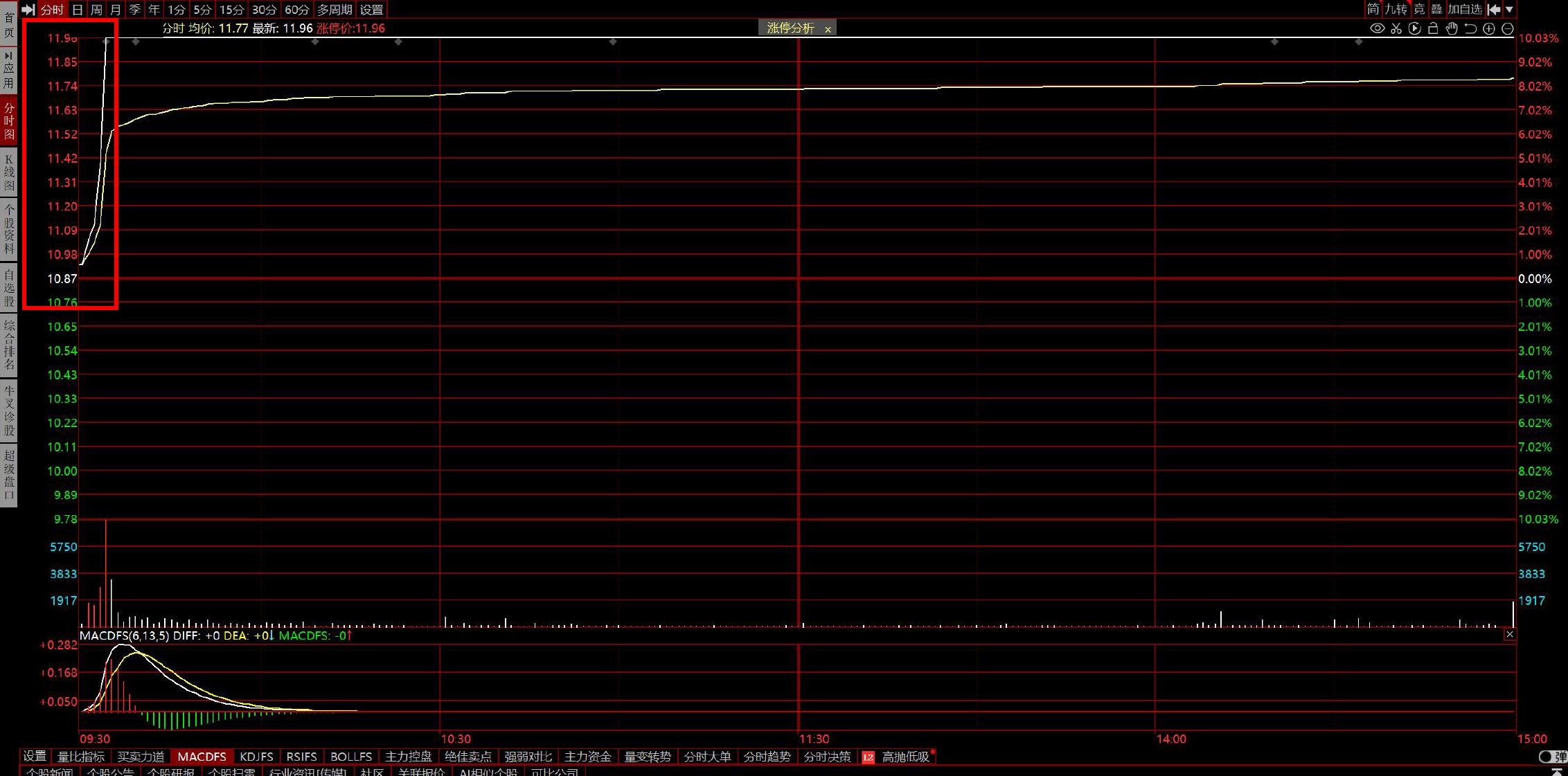This screenshot has height=776, width=1568.
Task: Select the hand pan tool icon
Action: (1452, 28)
